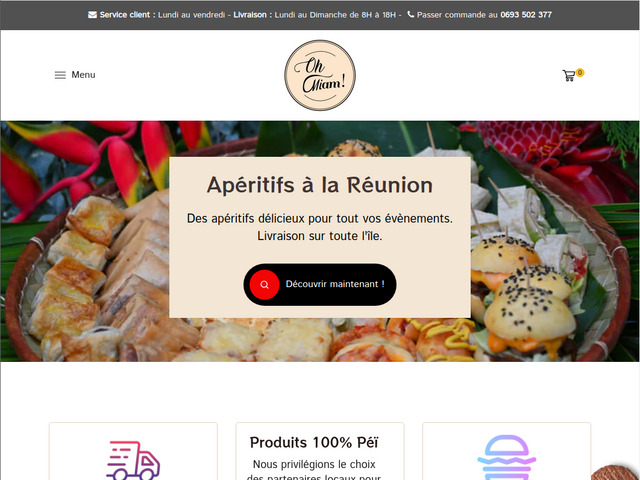Open the shopping cart icon
The height and width of the screenshot is (480, 640).
pos(569,76)
